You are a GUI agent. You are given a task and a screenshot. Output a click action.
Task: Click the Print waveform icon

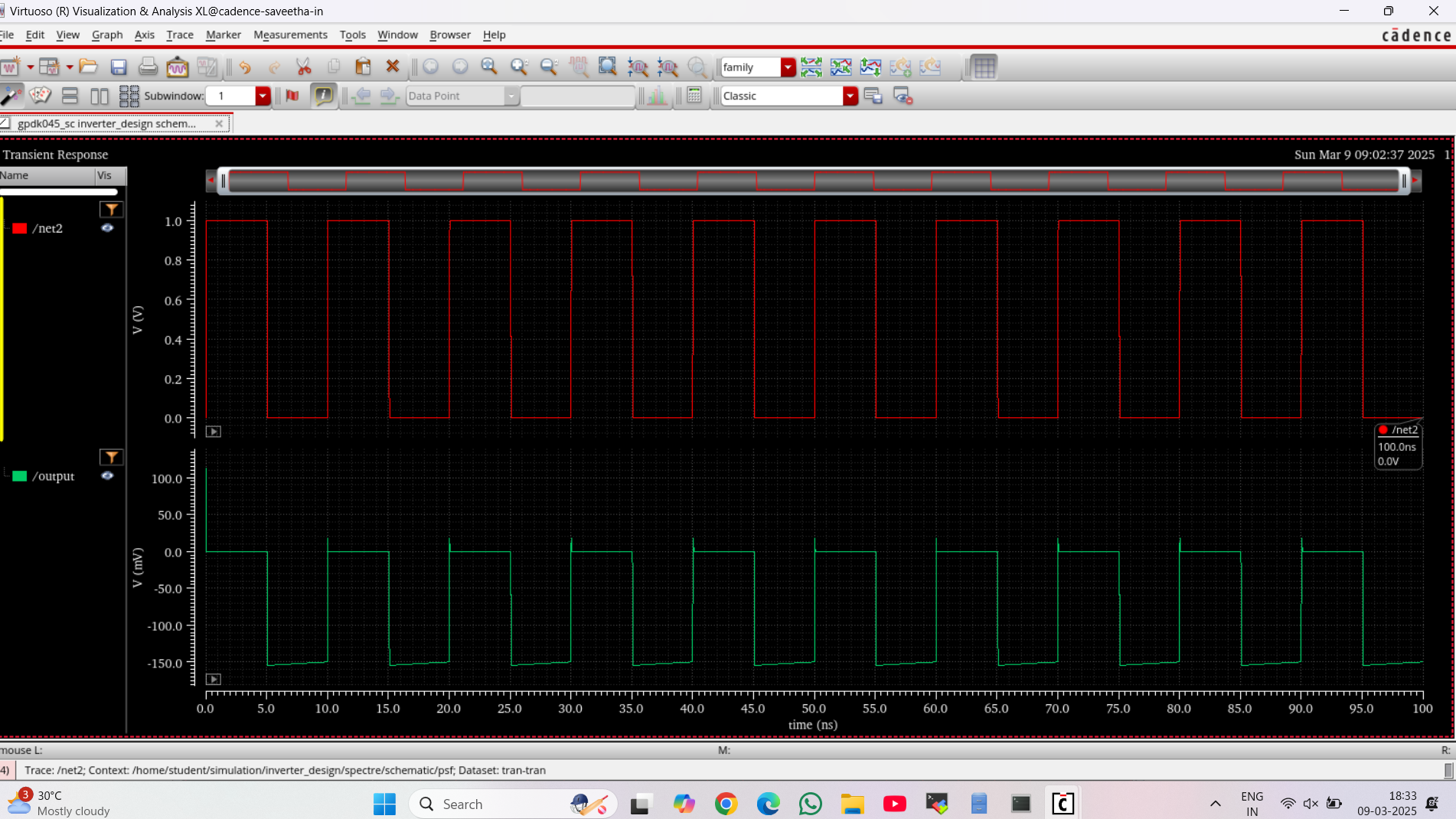[x=148, y=67]
